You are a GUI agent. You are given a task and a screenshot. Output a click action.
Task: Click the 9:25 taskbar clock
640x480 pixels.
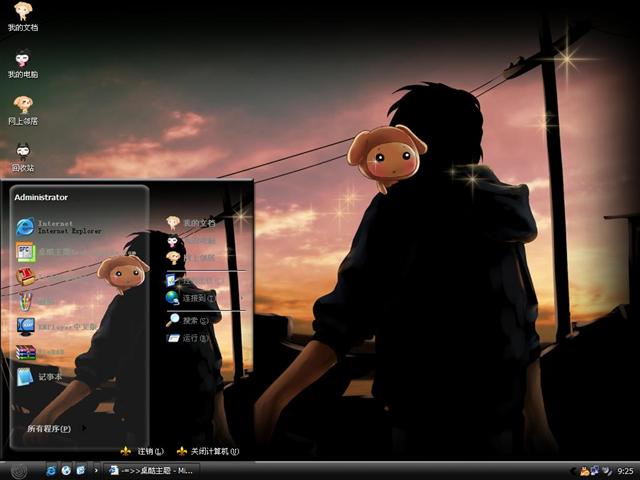(x=625, y=471)
